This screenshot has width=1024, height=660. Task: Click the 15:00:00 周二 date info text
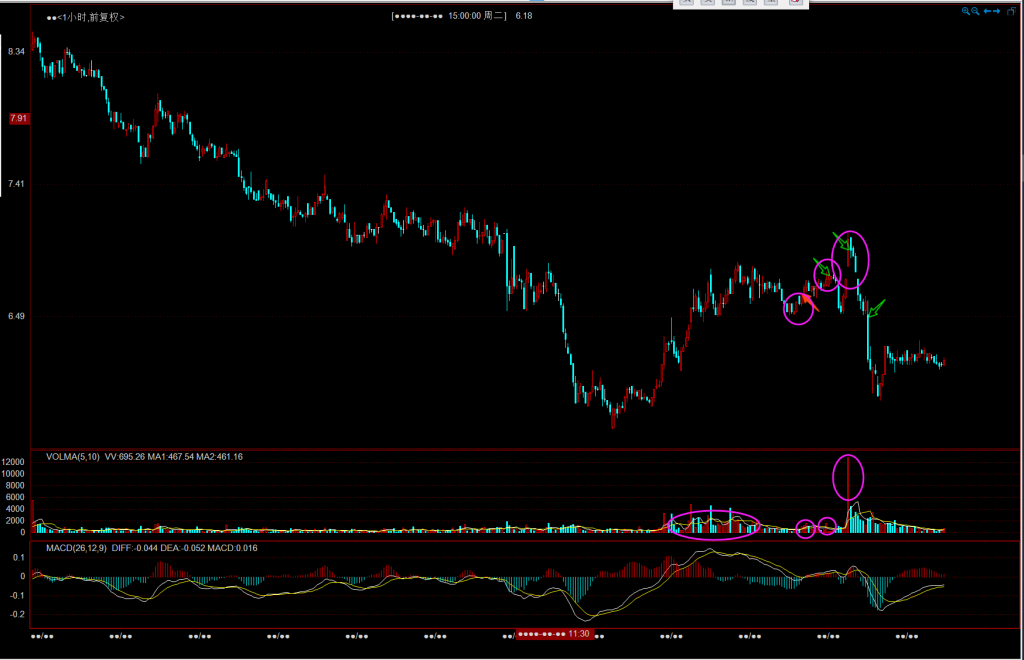coord(478,16)
